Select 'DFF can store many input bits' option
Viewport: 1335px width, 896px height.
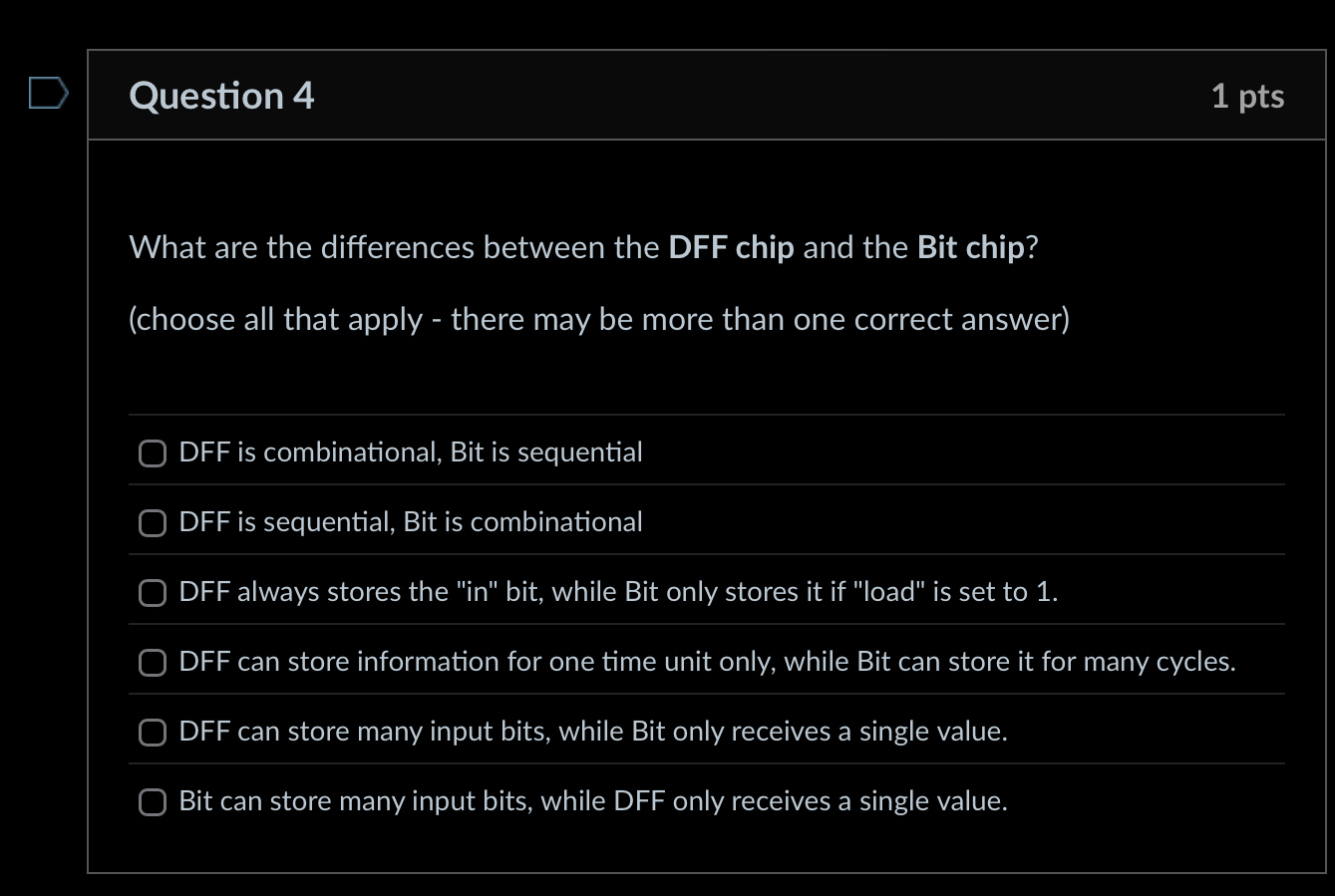[x=152, y=732]
